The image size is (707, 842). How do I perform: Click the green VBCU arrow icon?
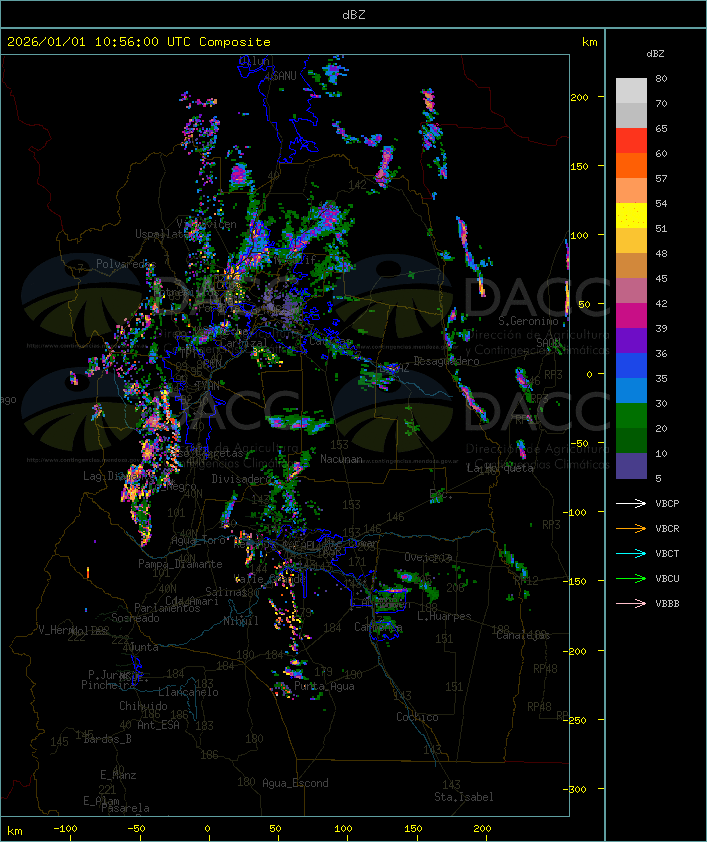click(x=631, y=578)
